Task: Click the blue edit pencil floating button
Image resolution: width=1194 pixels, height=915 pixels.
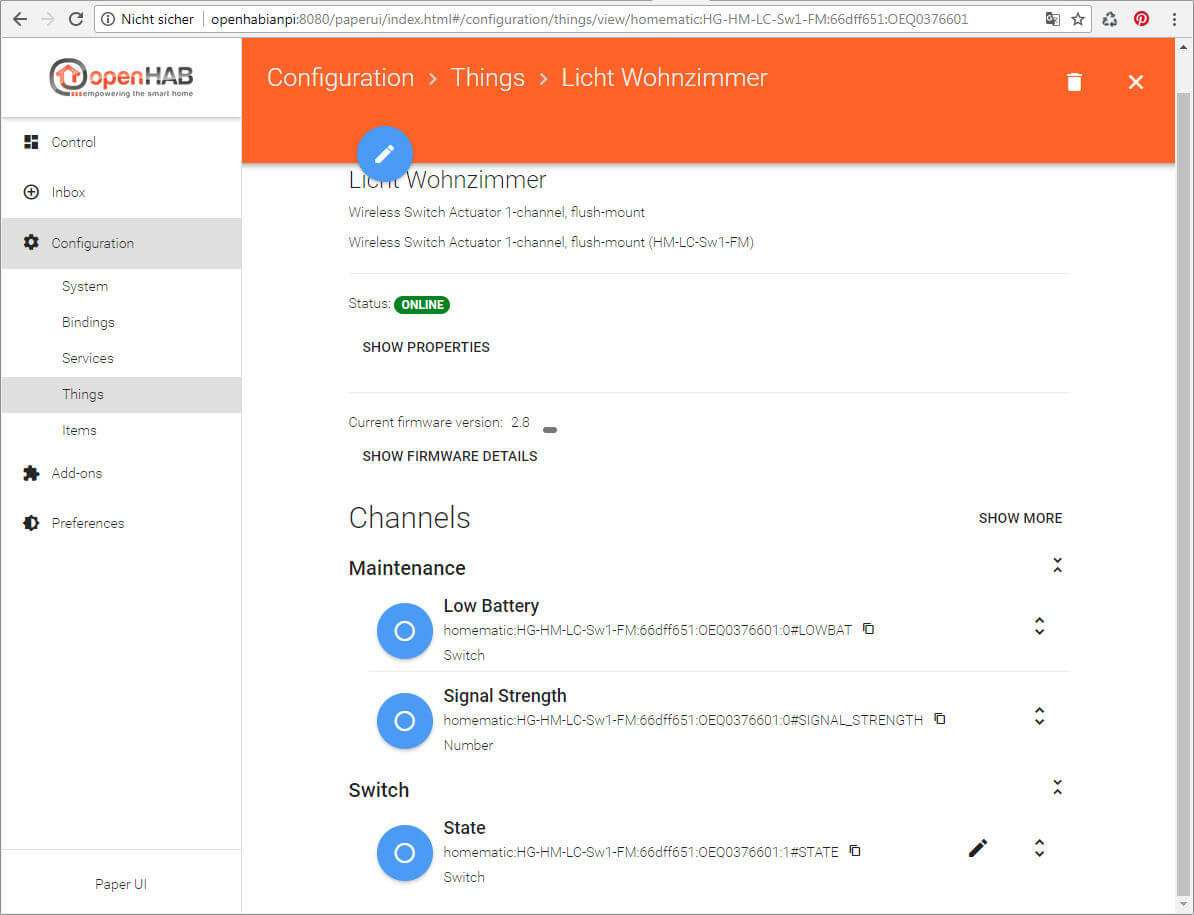Action: [x=385, y=154]
